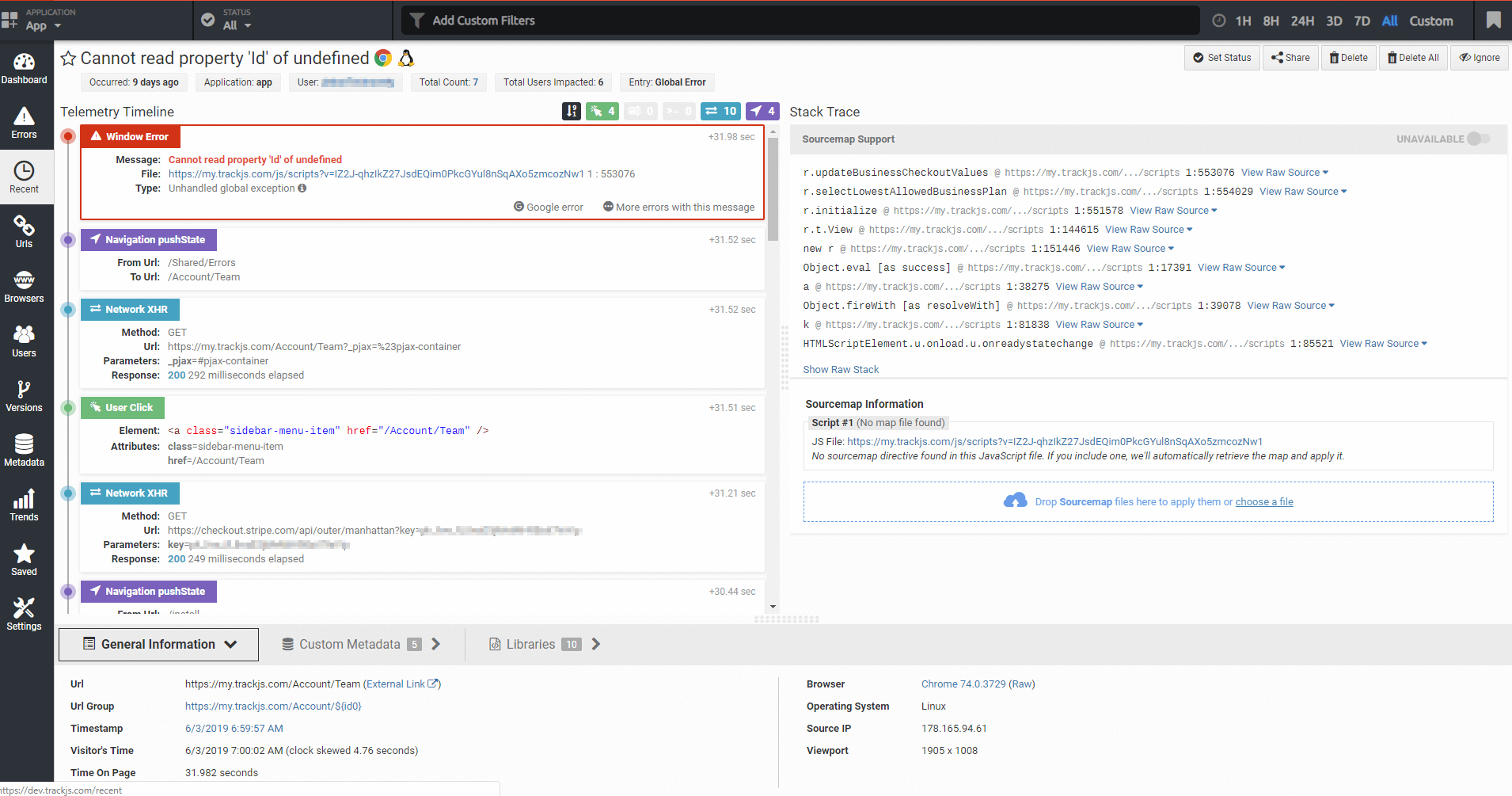
Task: Select the 3D time range
Action: coord(1334,21)
